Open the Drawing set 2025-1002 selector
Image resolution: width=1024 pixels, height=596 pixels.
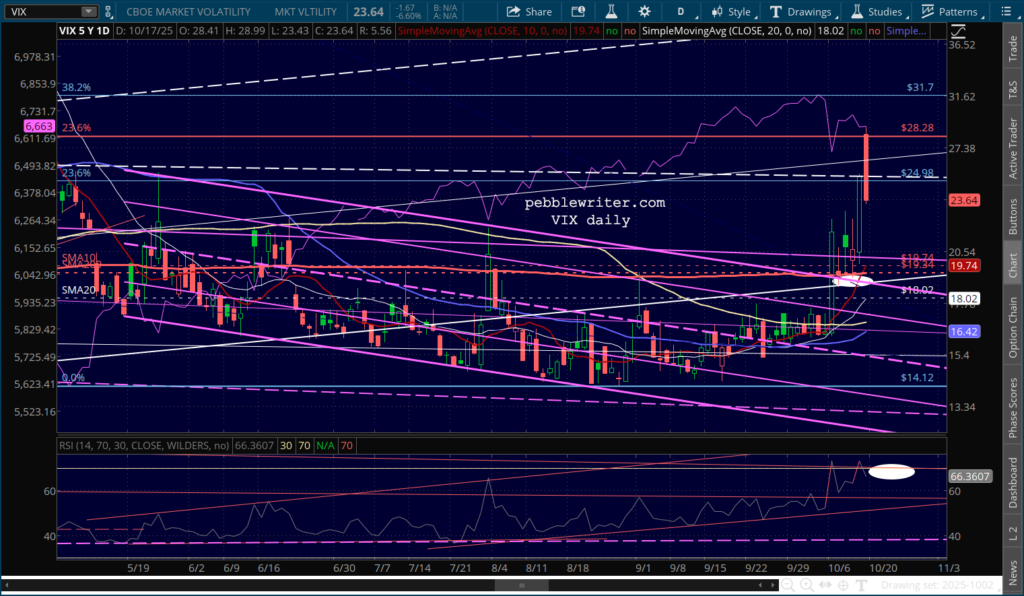tap(940, 585)
